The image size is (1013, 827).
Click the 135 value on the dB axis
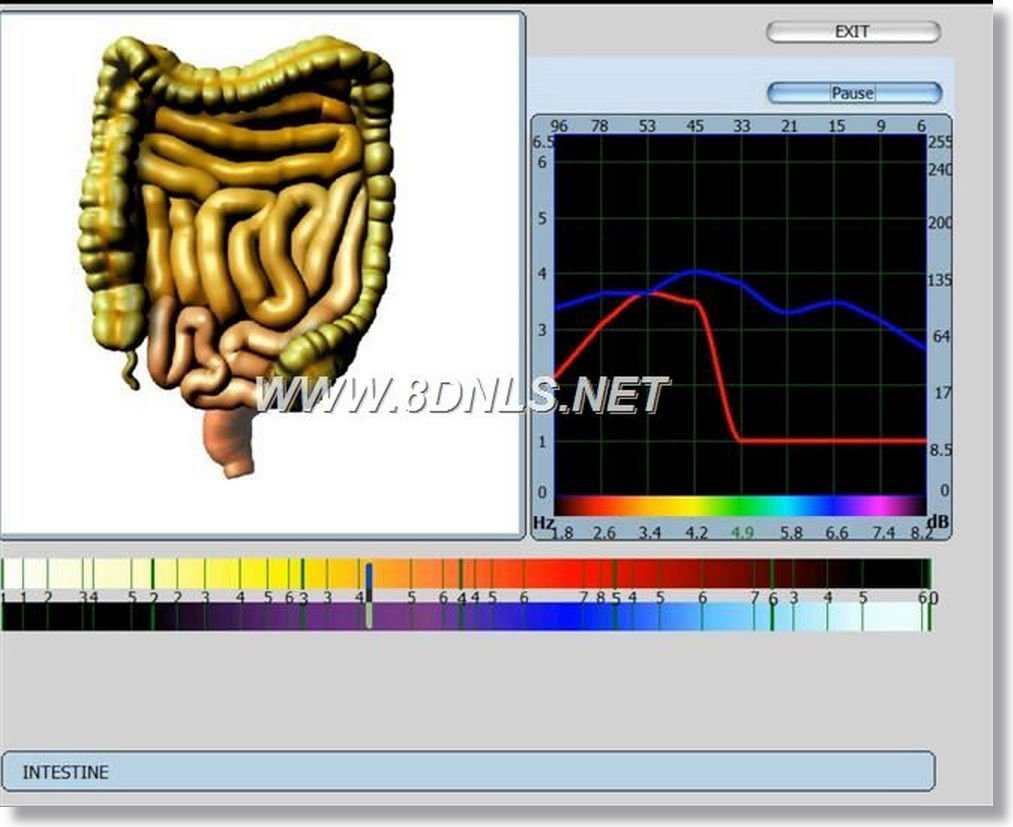pos(940,280)
